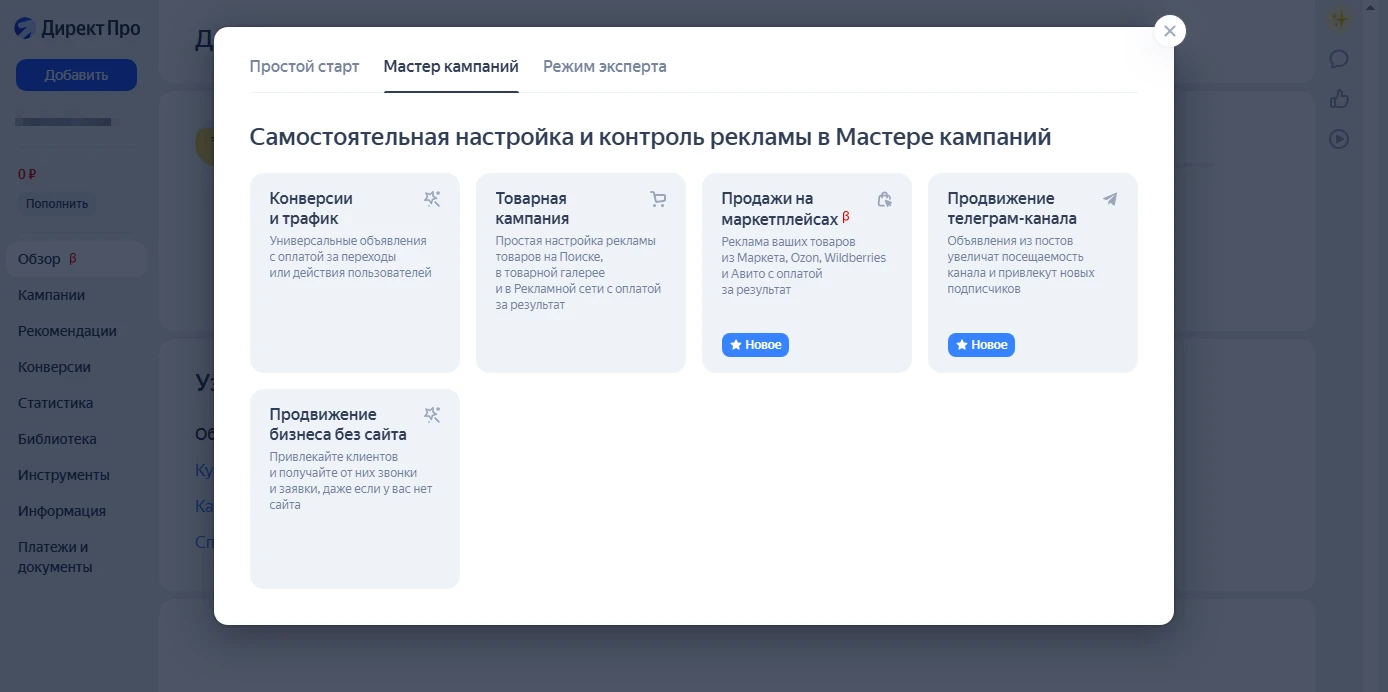Click the Директ Про logo

point(77,29)
